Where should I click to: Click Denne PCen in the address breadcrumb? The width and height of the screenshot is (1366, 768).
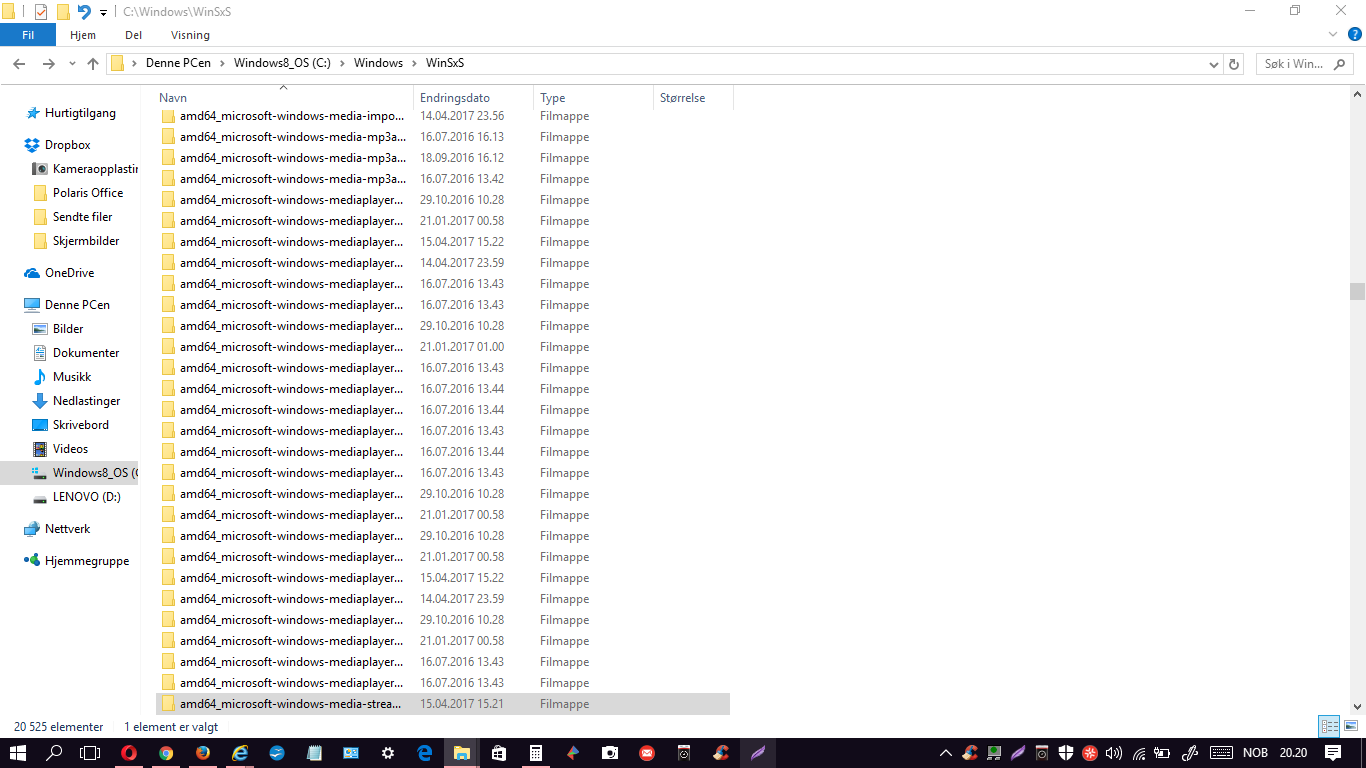click(x=178, y=63)
